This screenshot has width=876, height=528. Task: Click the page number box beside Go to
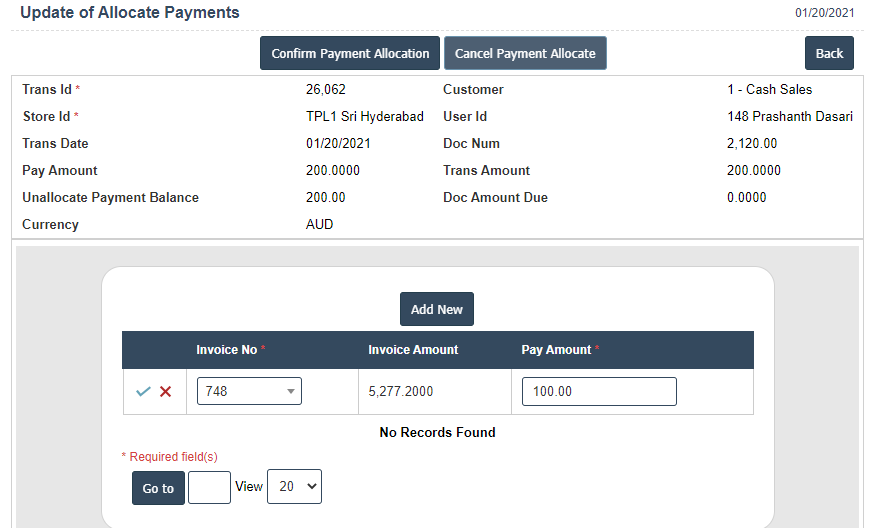coord(209,488)
